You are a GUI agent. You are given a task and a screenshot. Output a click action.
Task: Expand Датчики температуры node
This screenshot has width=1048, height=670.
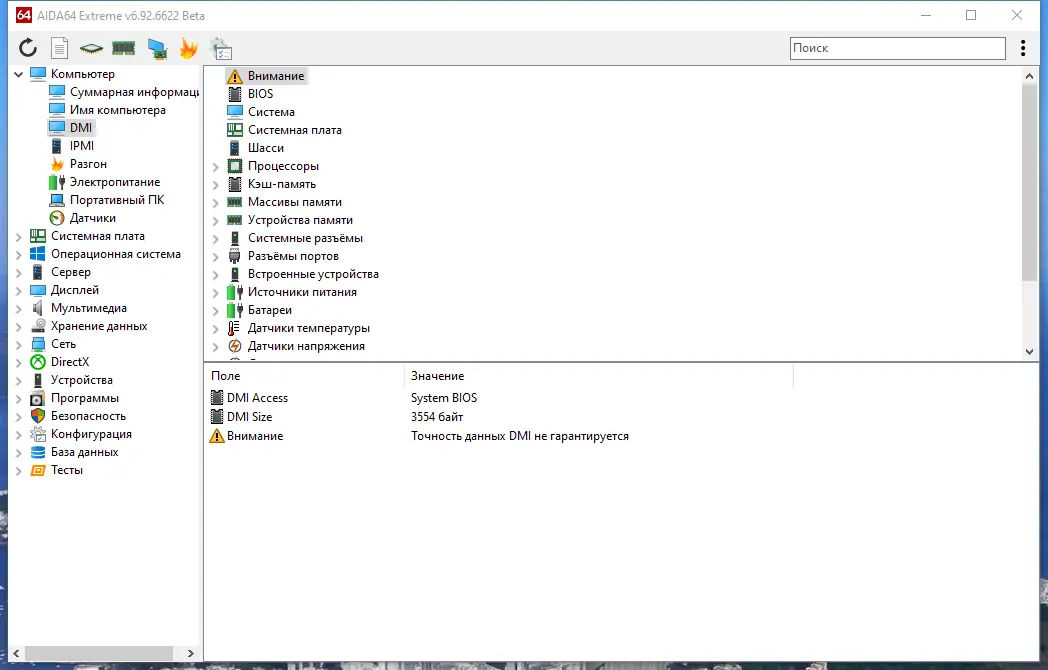point(216,329)
